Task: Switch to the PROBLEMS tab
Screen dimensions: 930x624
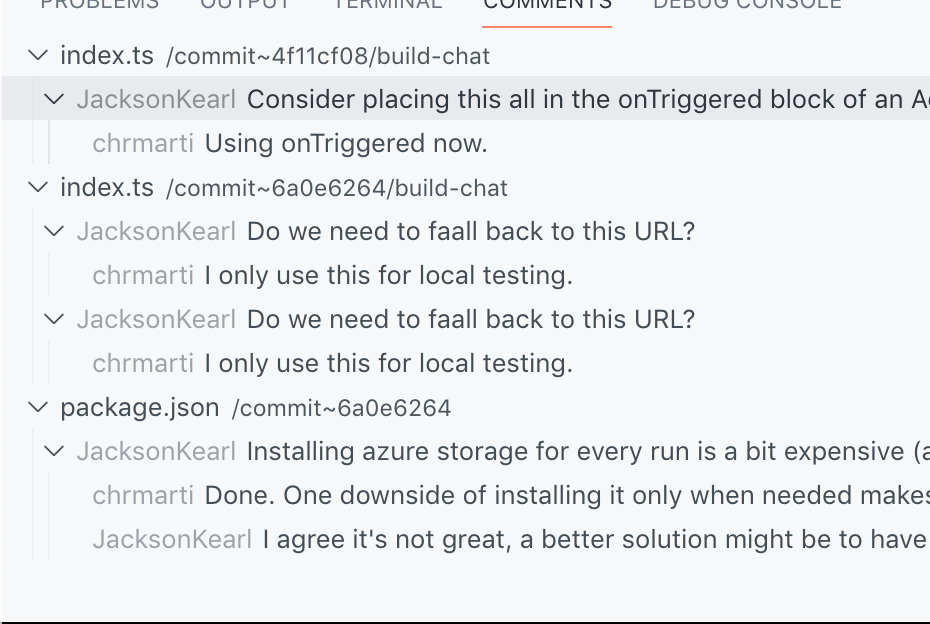Action: (99, 5)
